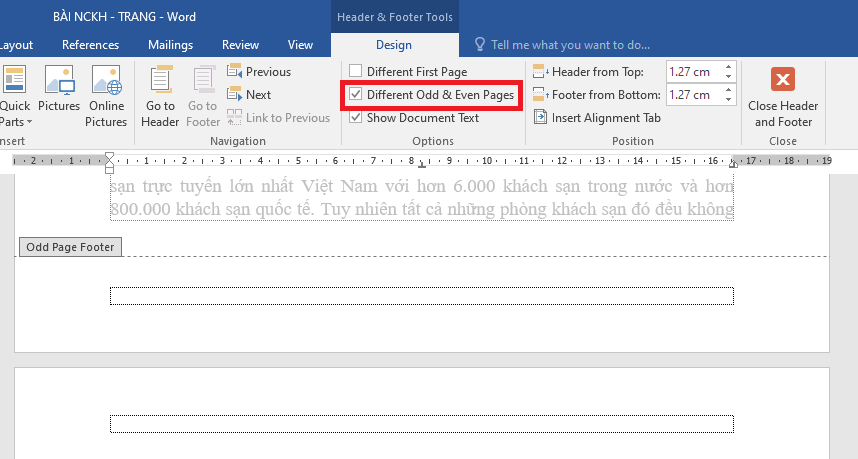The width and height of the screenshot is (858, 459).
Task: Click inside the Odd Page Footer area
Action: 421,296
